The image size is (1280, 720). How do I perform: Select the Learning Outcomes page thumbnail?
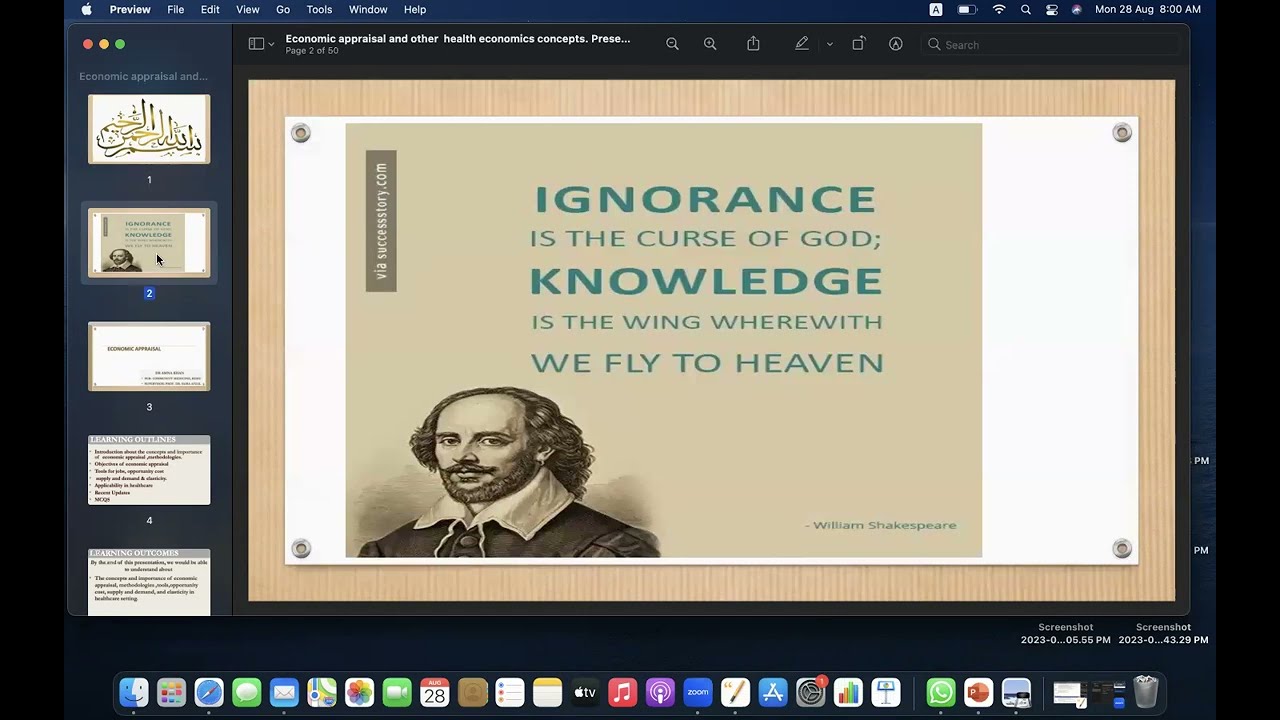(149, 582)
